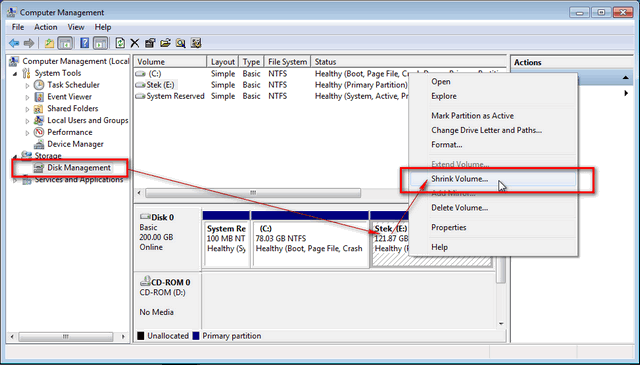Sort by the File System column header
Viewport: 640px width, 365px height.
click(287, 62)
